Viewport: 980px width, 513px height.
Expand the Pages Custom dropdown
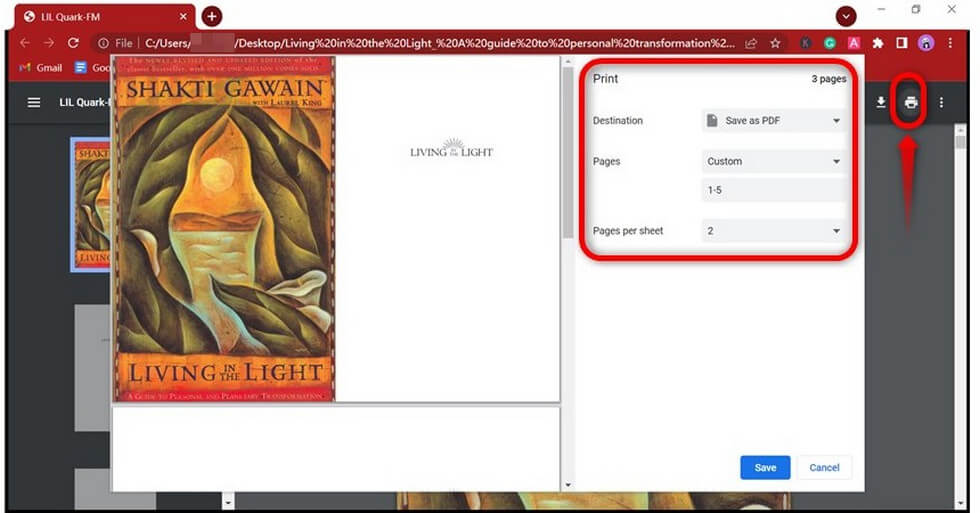773,161
